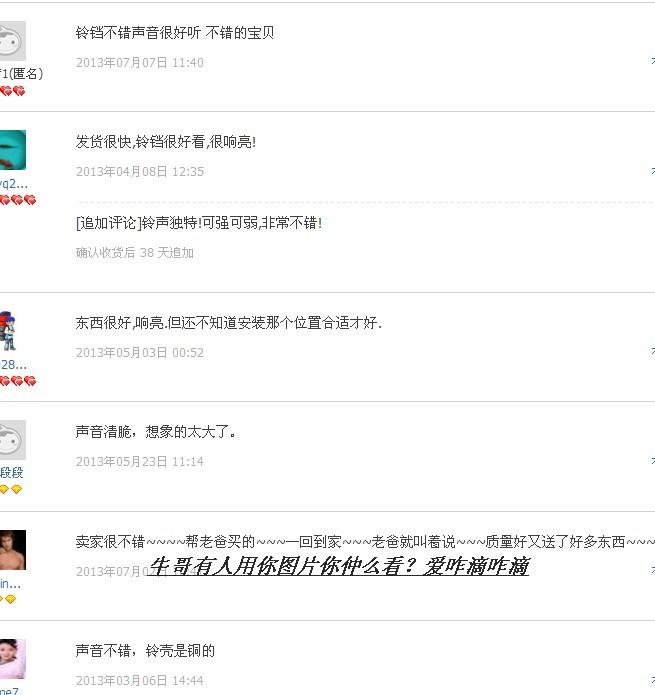
Task: Click yellow diamond icon under user in...
Action: [x=8, y=599]
